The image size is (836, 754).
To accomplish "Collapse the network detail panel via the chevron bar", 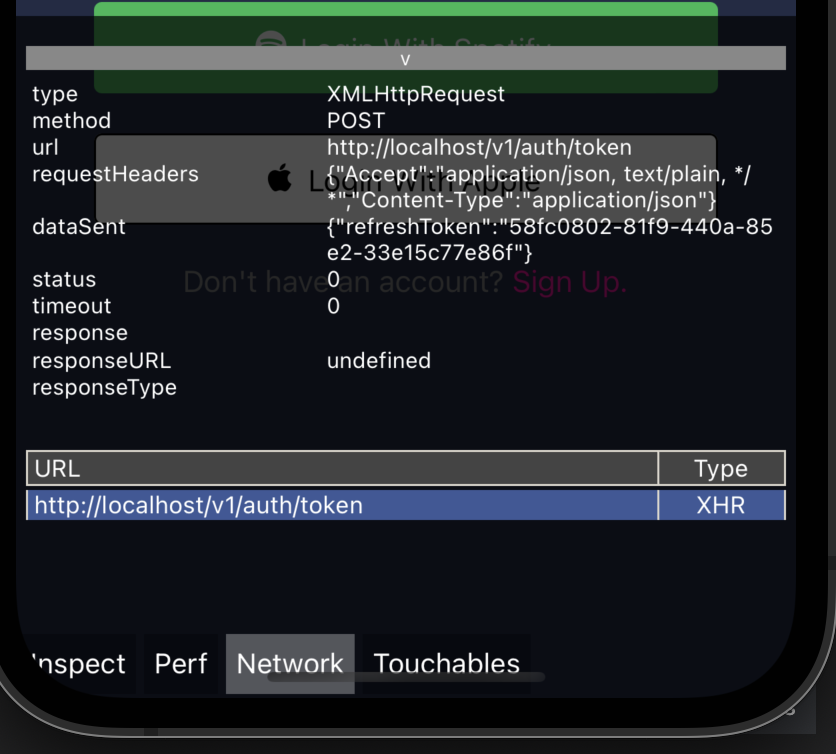I will click(405, 58).
